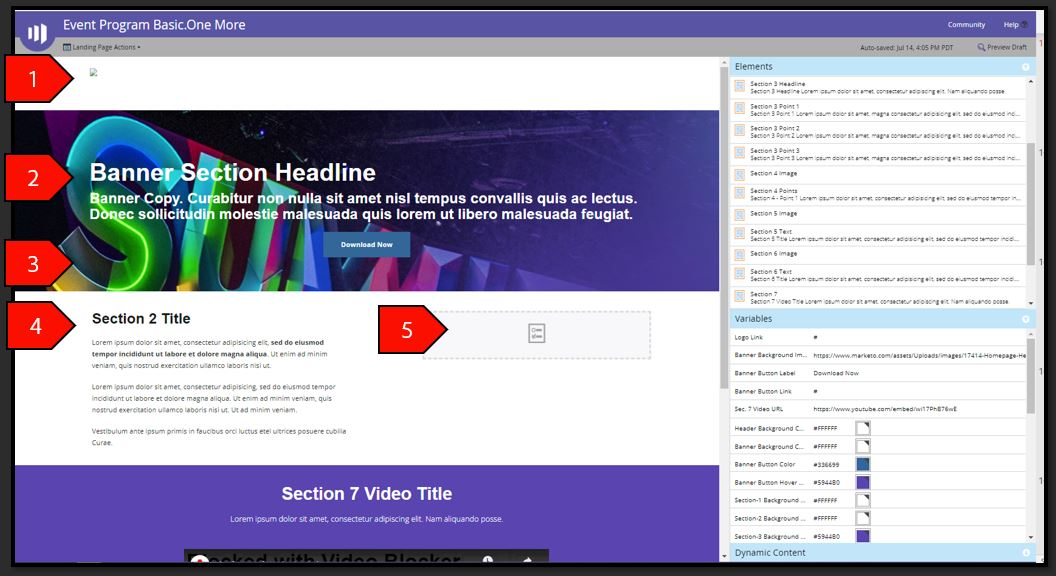Click the Section 4 Points element icon
The image size is (1056, 576).
click(739, 193)
